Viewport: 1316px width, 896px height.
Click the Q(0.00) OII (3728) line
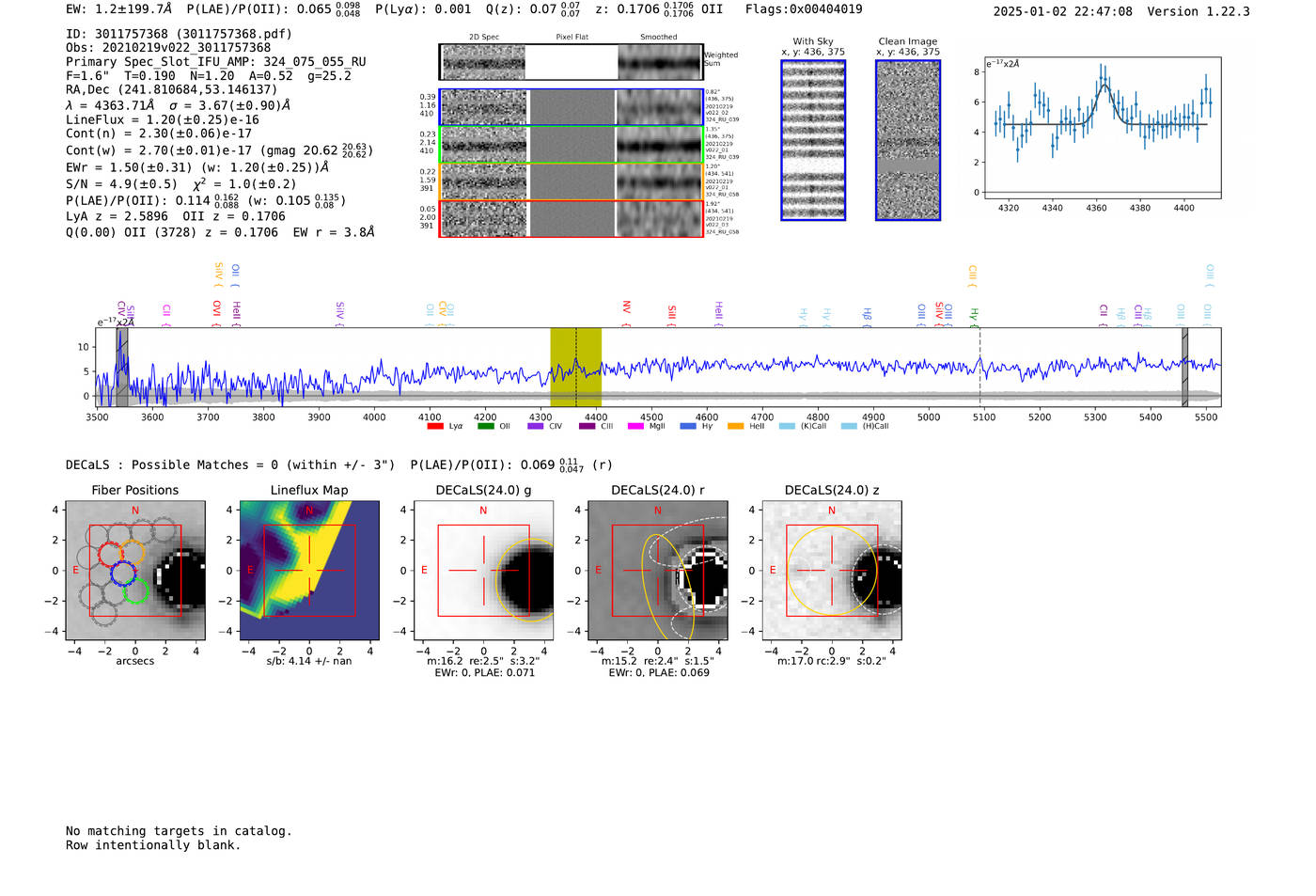pyautogui.click(x=220, y=232)
